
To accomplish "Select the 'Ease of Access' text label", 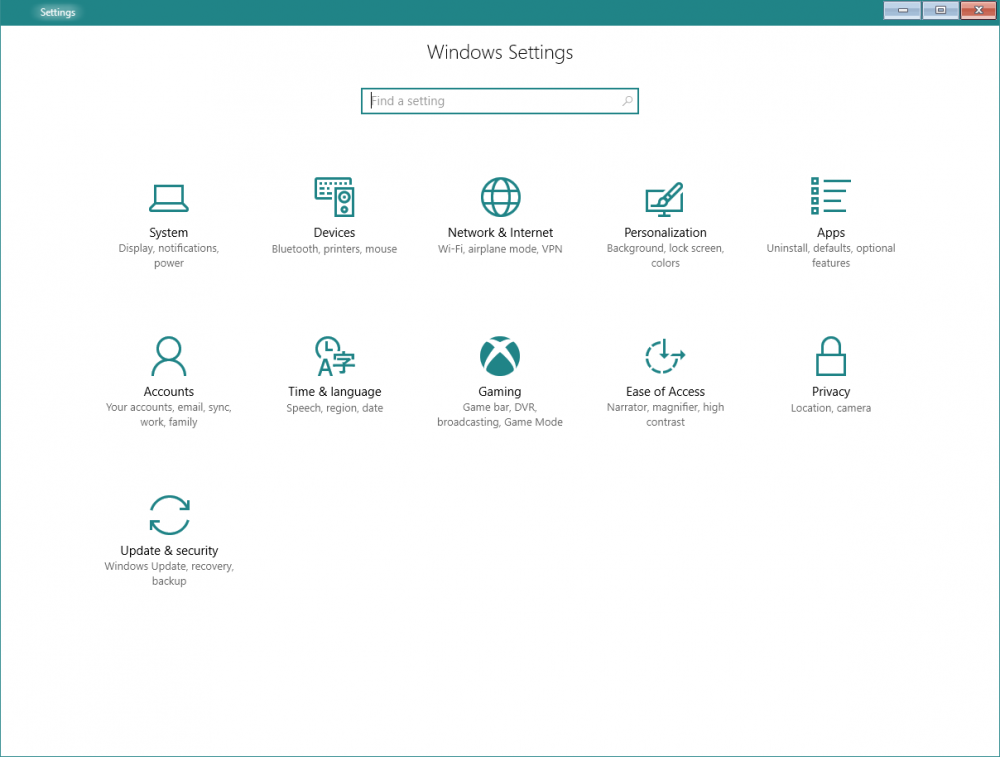I will click(x=665, y=392).
